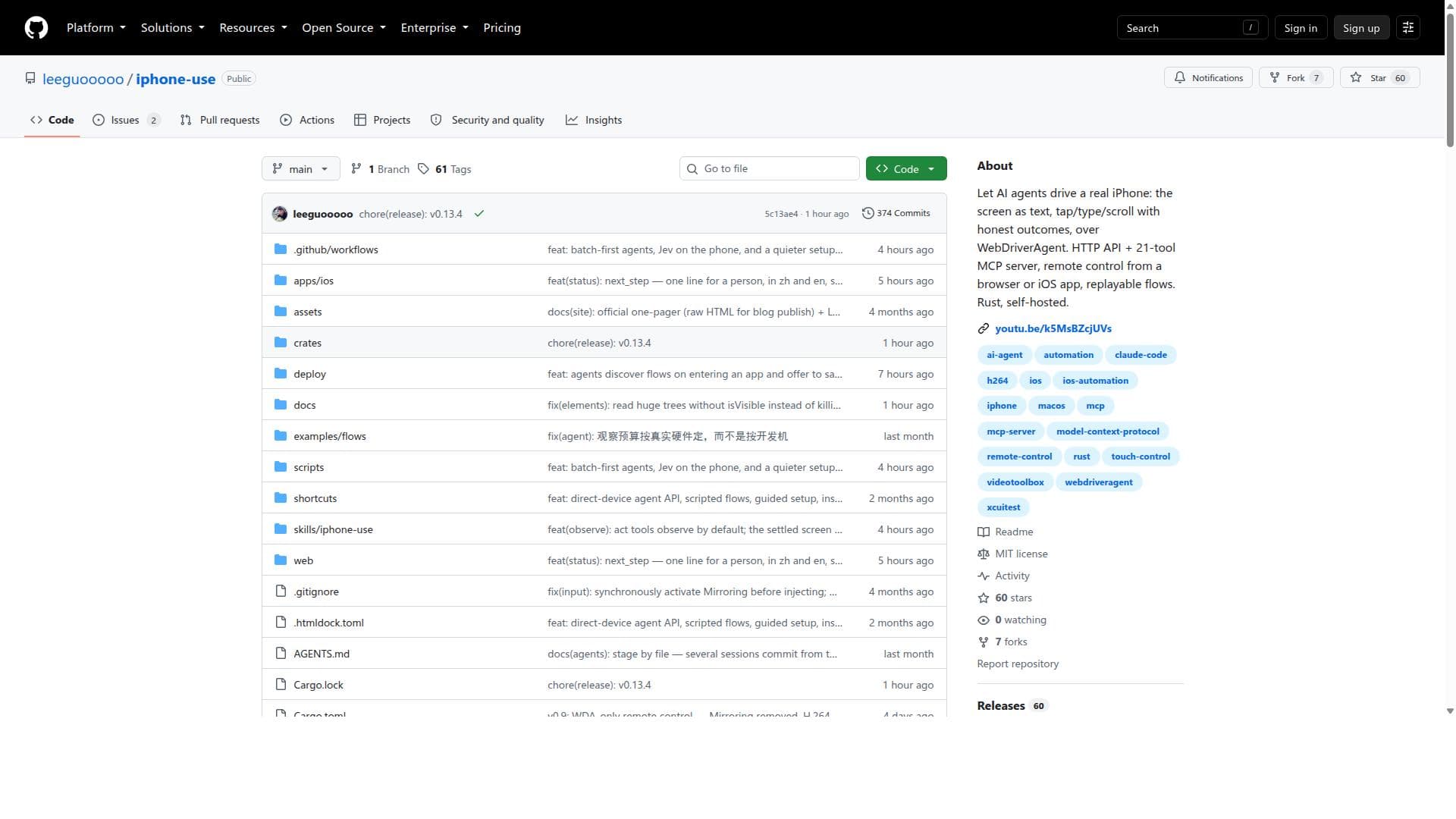Click the Sign up button

coord(1361,28)
